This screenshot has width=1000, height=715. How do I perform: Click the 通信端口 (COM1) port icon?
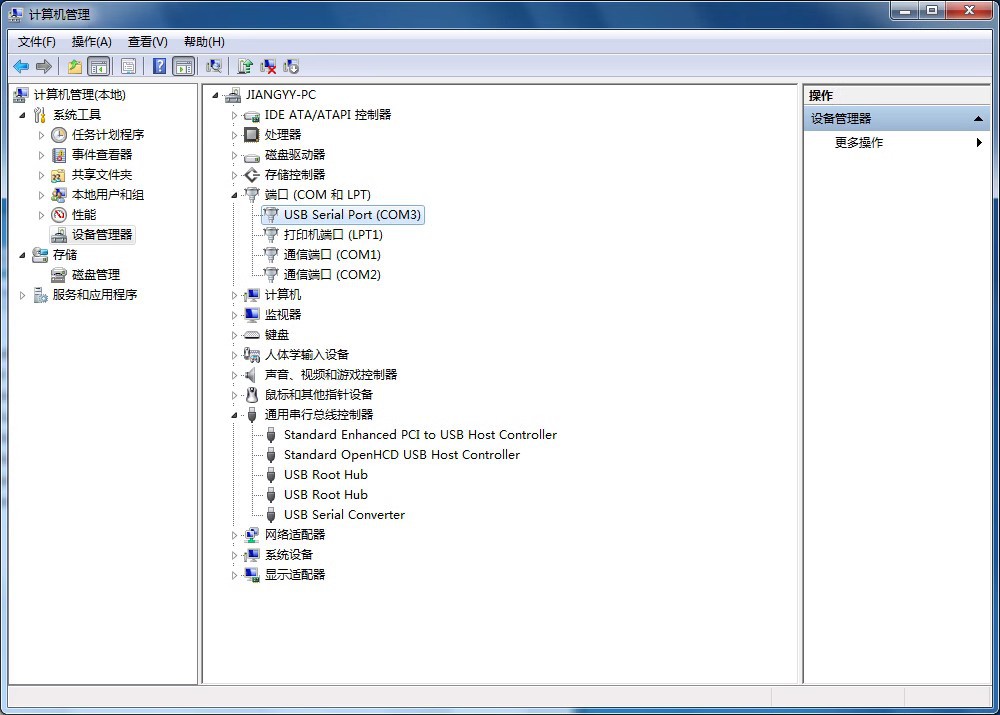(x=271, y=254)
